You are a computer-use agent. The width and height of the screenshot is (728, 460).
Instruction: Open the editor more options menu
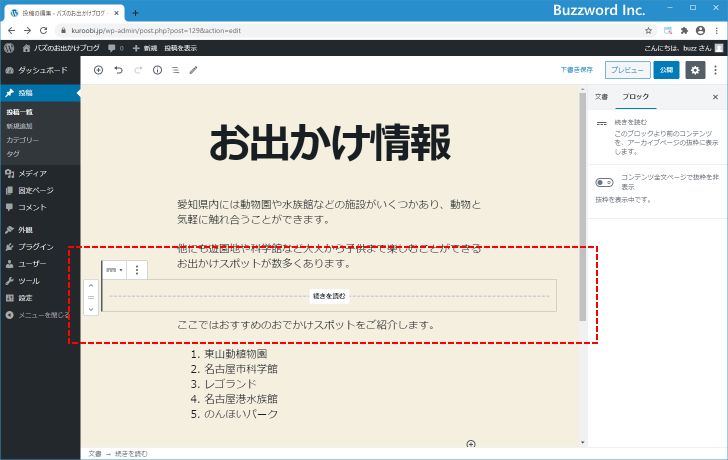coord(715,70)
